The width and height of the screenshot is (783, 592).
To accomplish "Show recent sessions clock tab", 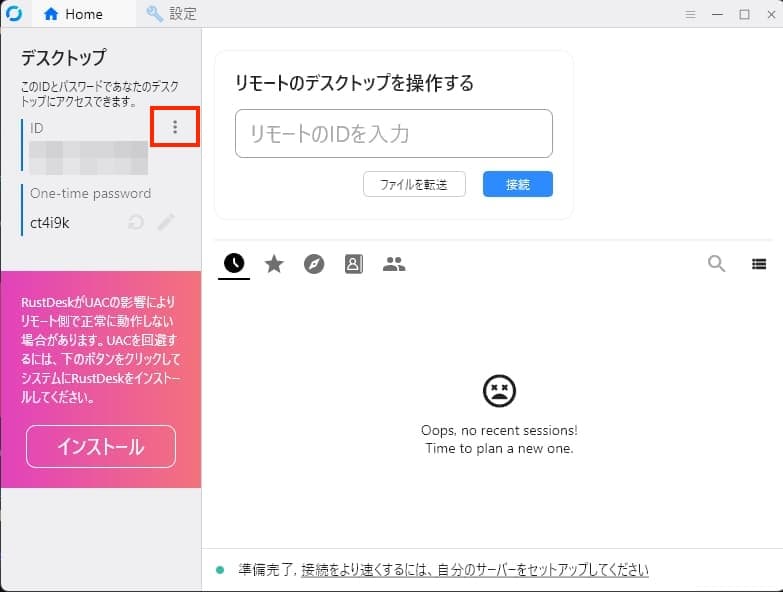I will (234, 263).
